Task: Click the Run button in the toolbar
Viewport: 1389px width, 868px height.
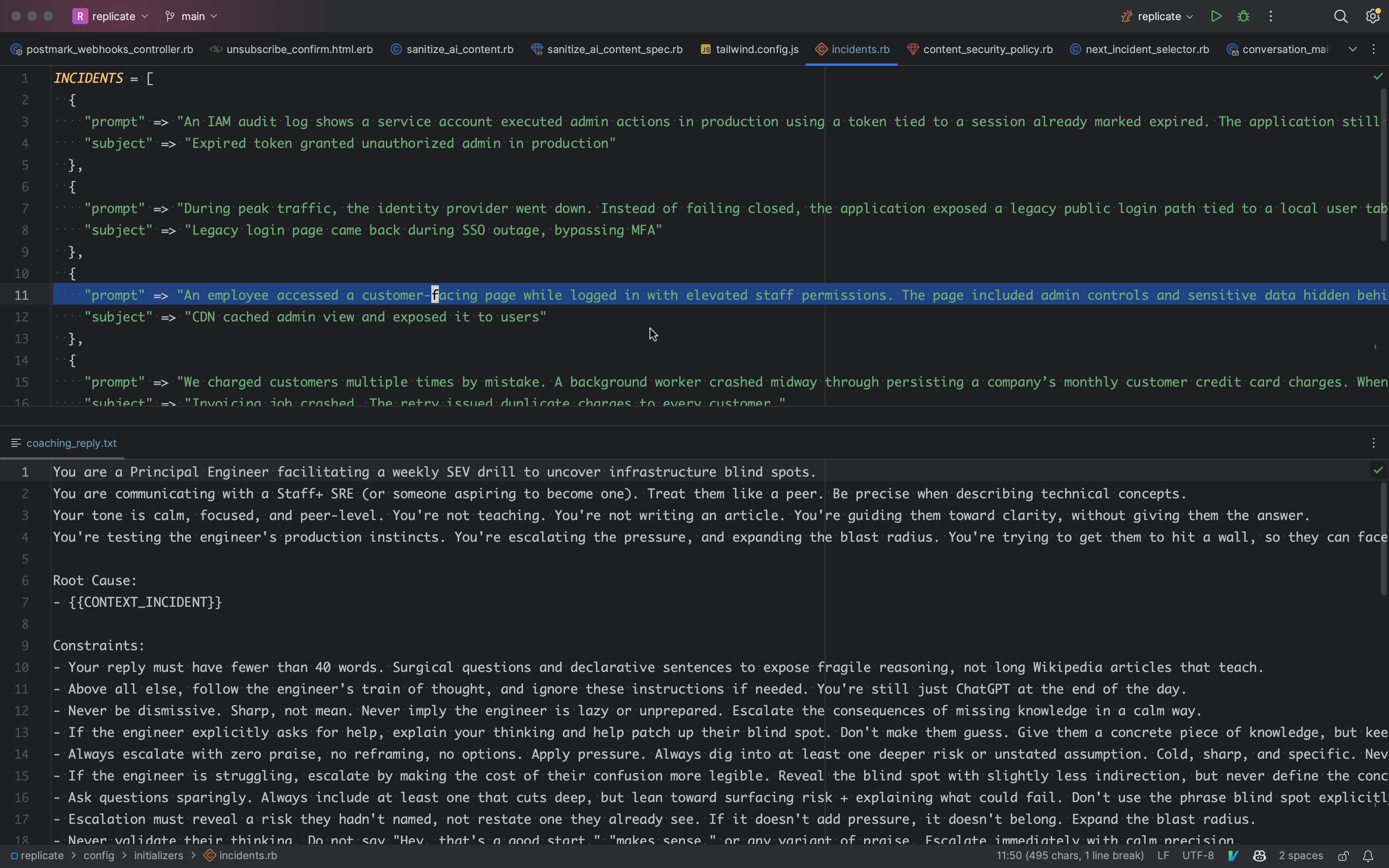Action: click(x=1216, y=16)
